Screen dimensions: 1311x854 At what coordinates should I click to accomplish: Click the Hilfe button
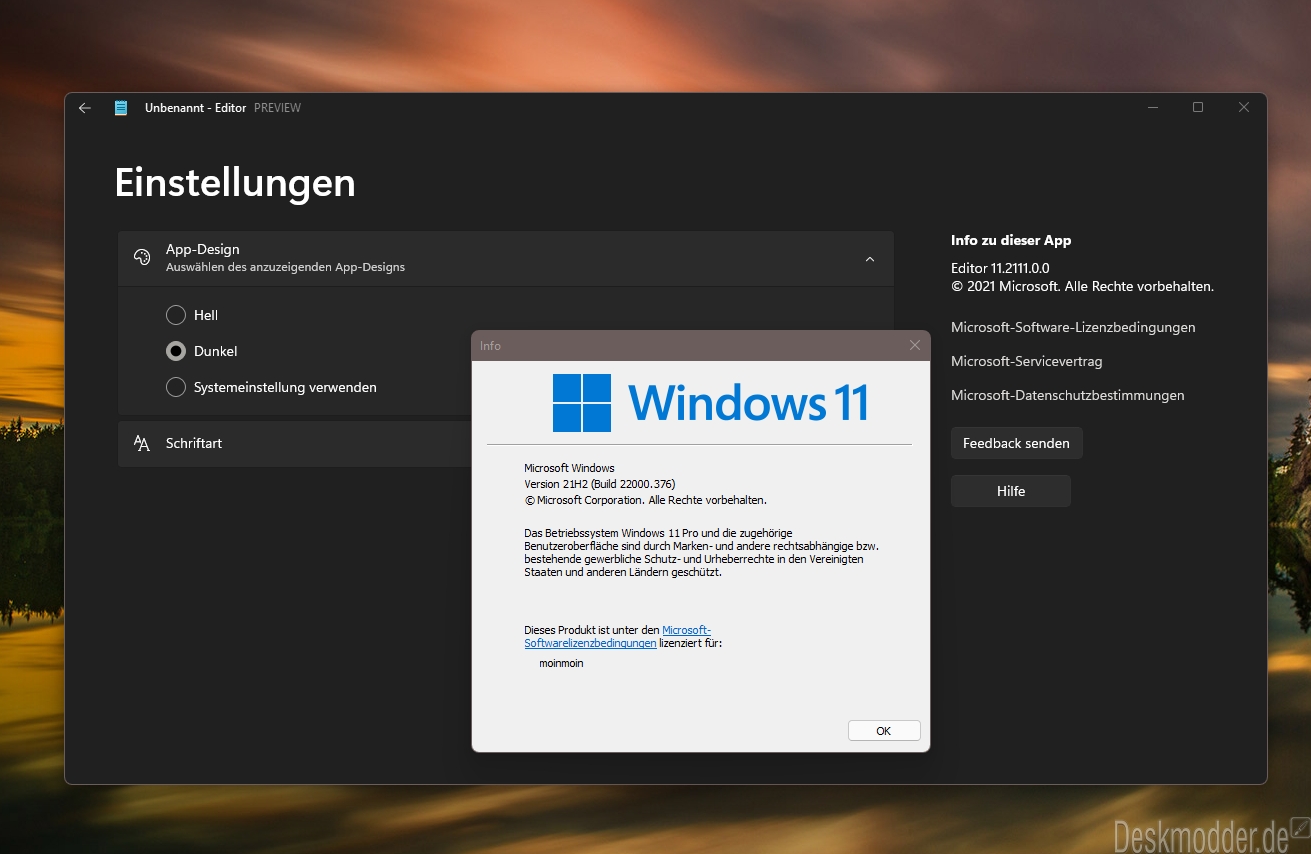(1010, 491)
